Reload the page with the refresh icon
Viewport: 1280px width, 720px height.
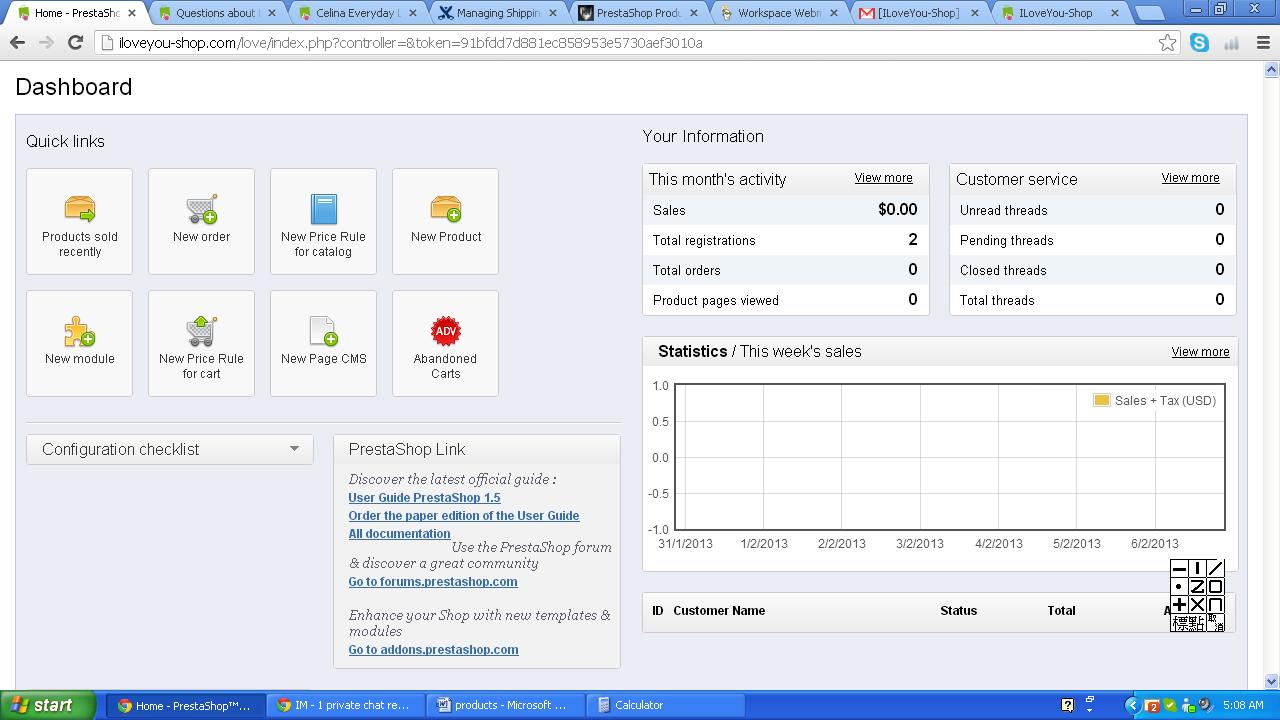[75, 42]
